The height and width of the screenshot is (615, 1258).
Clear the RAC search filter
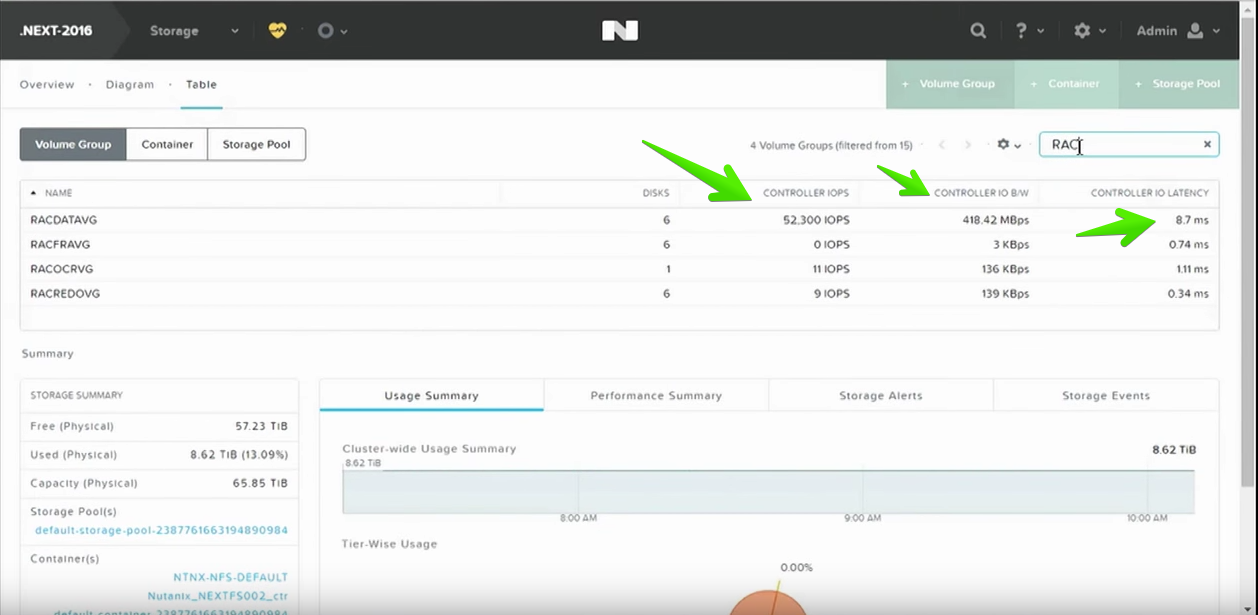point(1207,144)
